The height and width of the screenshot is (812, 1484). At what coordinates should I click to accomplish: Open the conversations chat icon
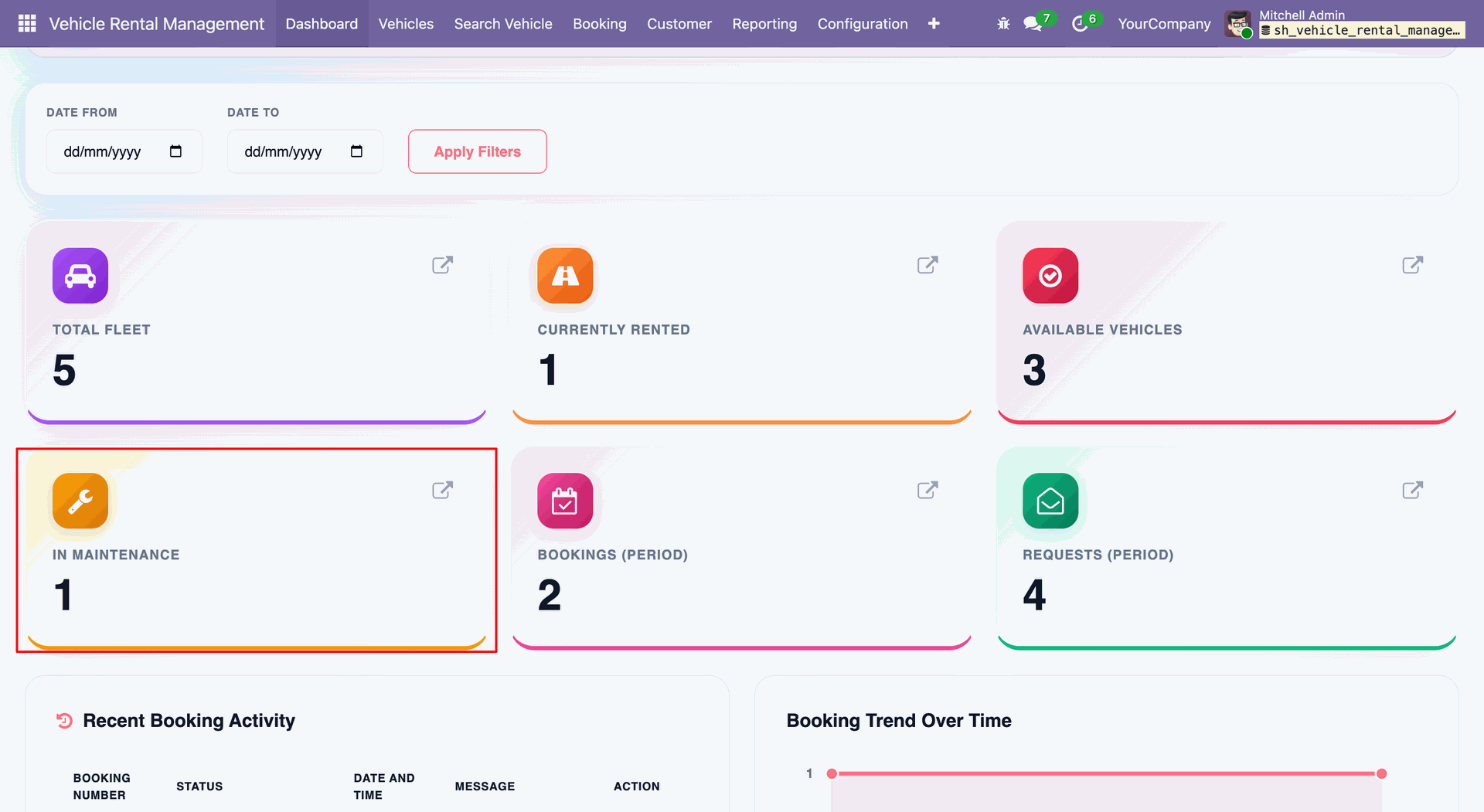pyautogui.click(x=1033, y=23)
